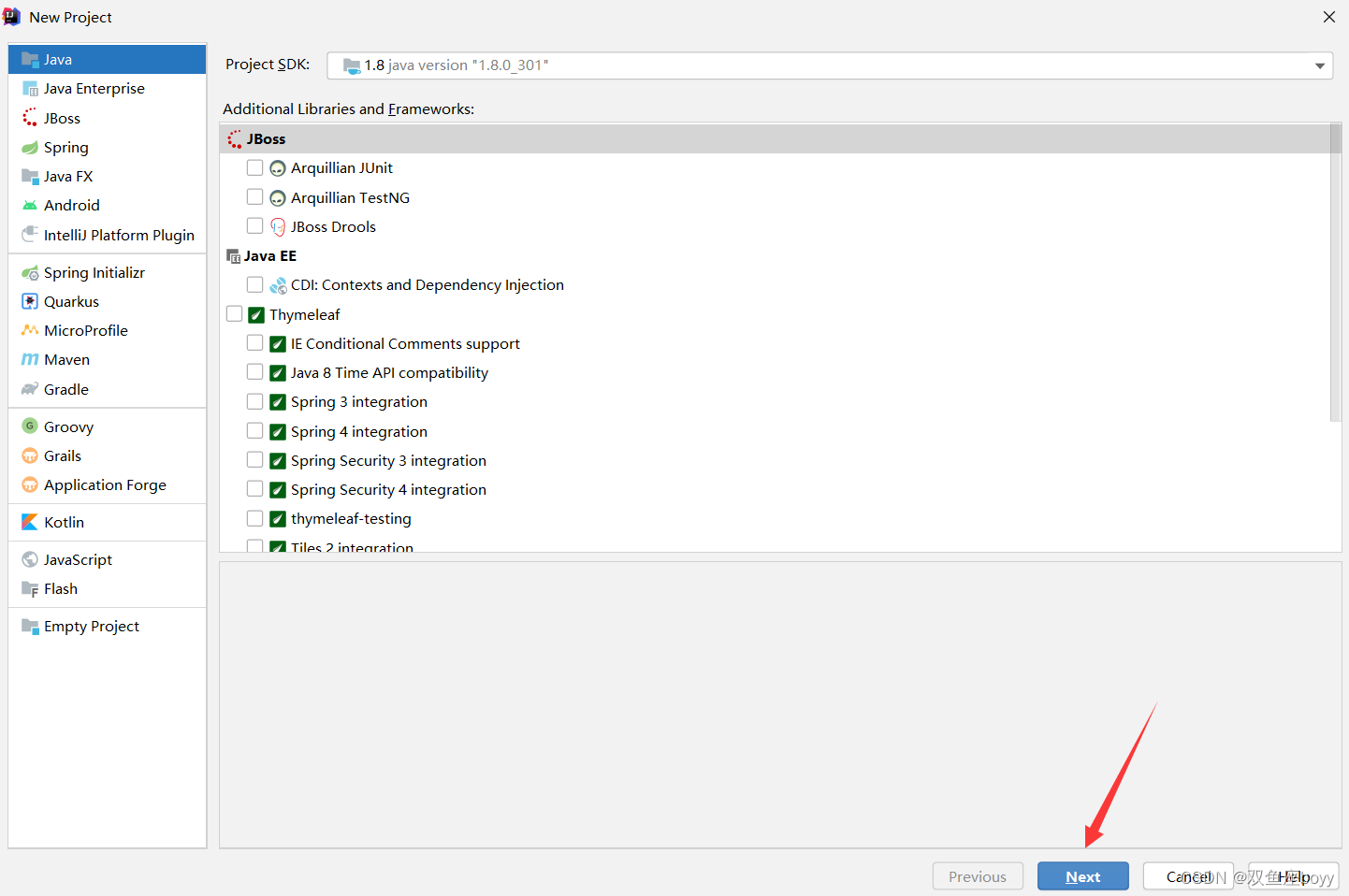Screen dimensions: 1349x896
Task: Click the Flash folder icon
Action: coord(30,588)
